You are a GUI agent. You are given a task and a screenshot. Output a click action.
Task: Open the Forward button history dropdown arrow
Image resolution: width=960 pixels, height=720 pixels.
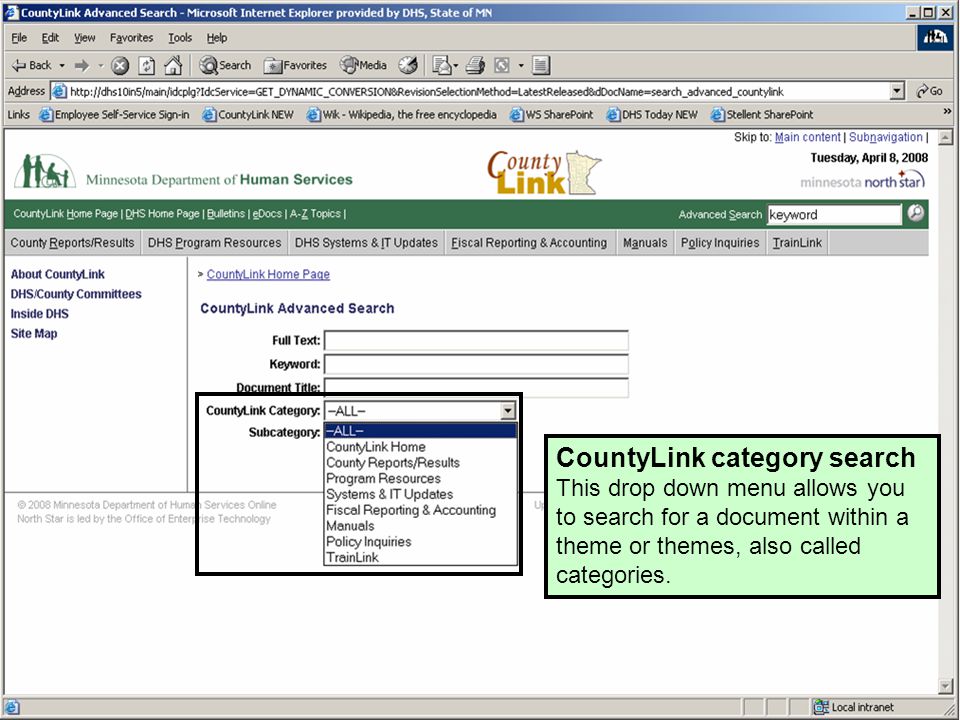100,66
